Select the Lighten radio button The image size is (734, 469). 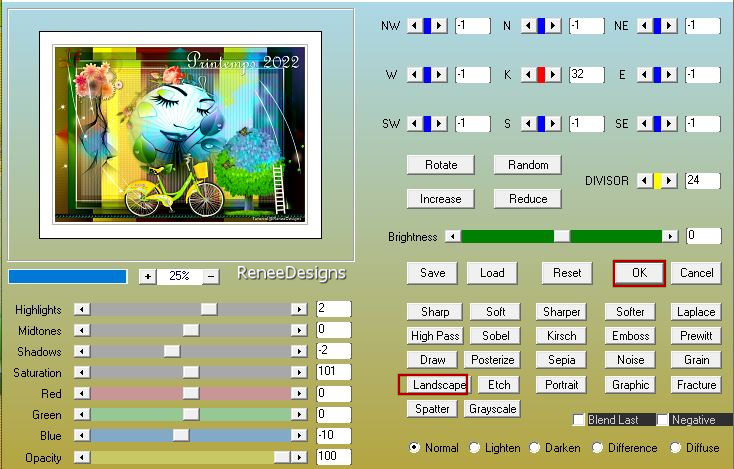(474, 447)
